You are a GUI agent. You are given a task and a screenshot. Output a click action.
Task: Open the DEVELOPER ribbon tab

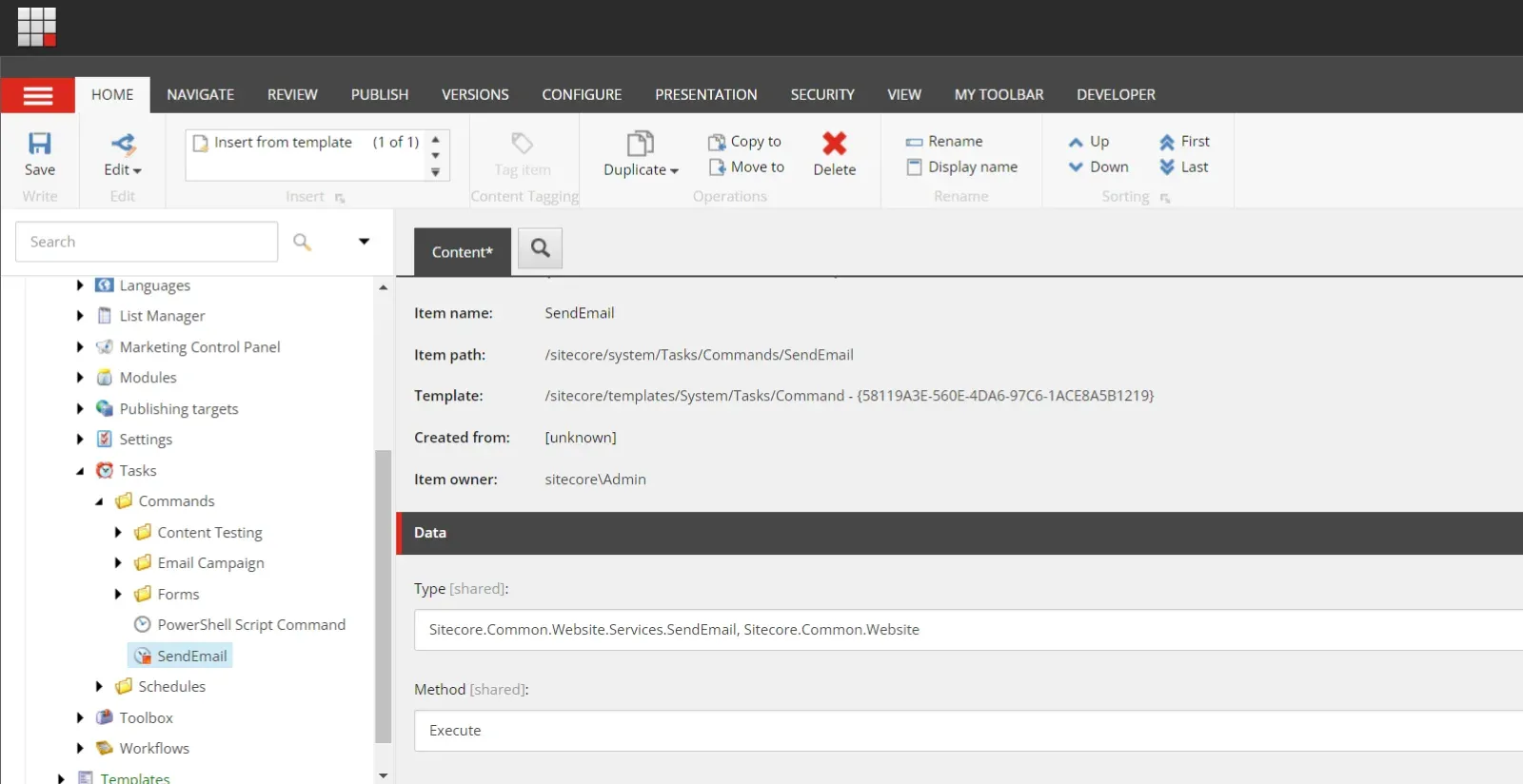[x=1116, y=95]
